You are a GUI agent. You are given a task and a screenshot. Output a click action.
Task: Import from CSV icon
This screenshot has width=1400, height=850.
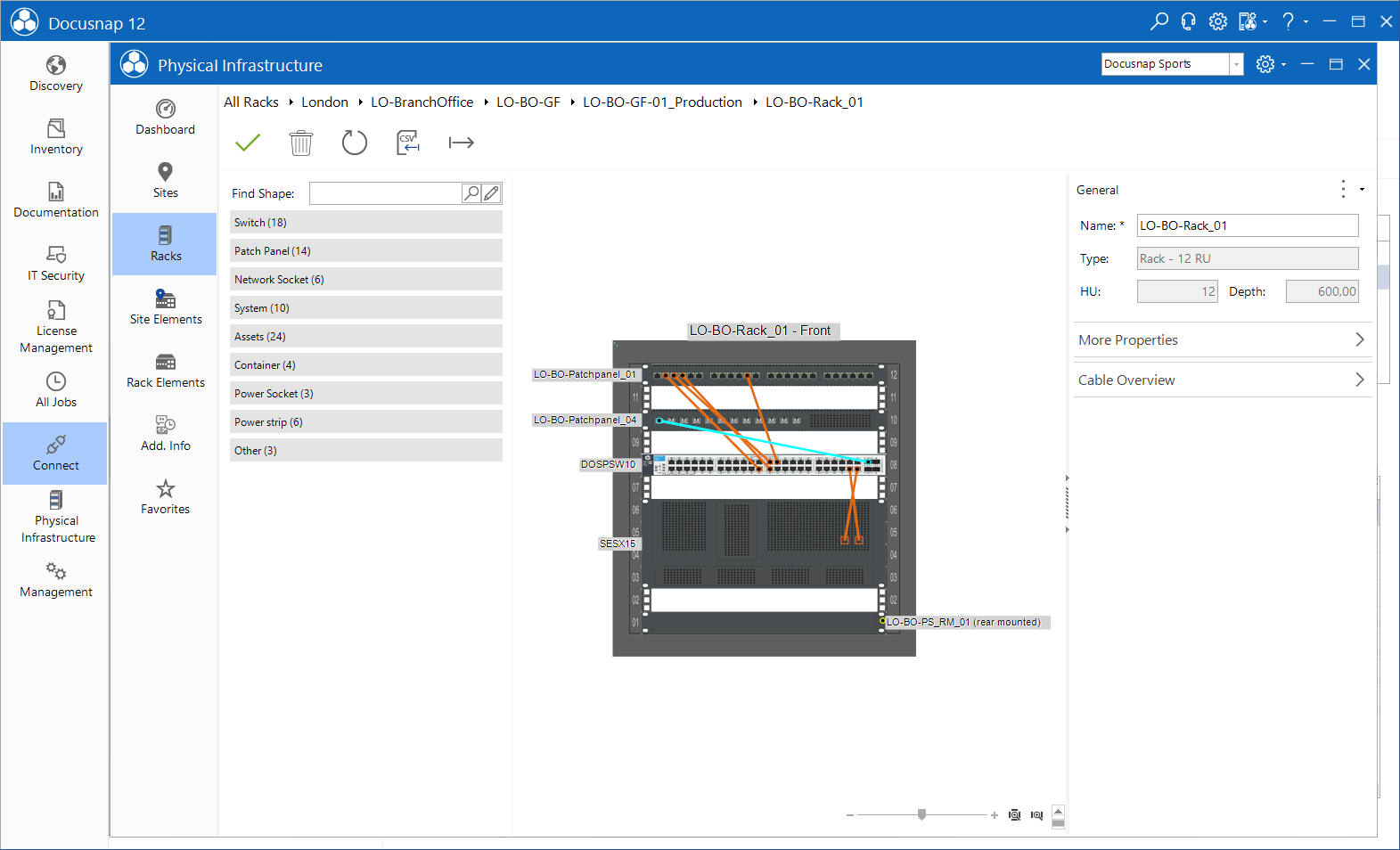tap(408, 143)
